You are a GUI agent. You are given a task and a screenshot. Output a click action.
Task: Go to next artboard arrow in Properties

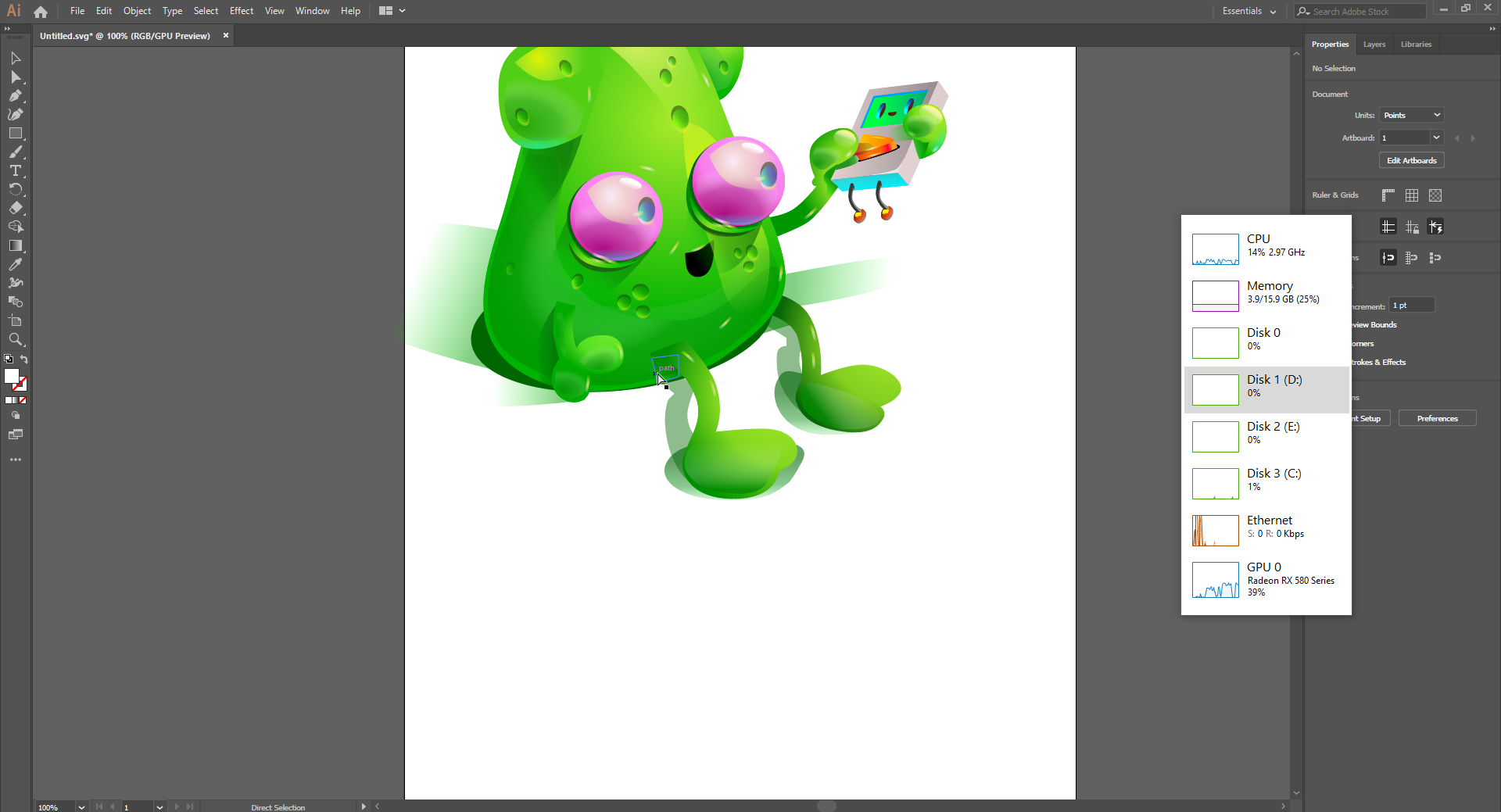tap(1473, 138)
